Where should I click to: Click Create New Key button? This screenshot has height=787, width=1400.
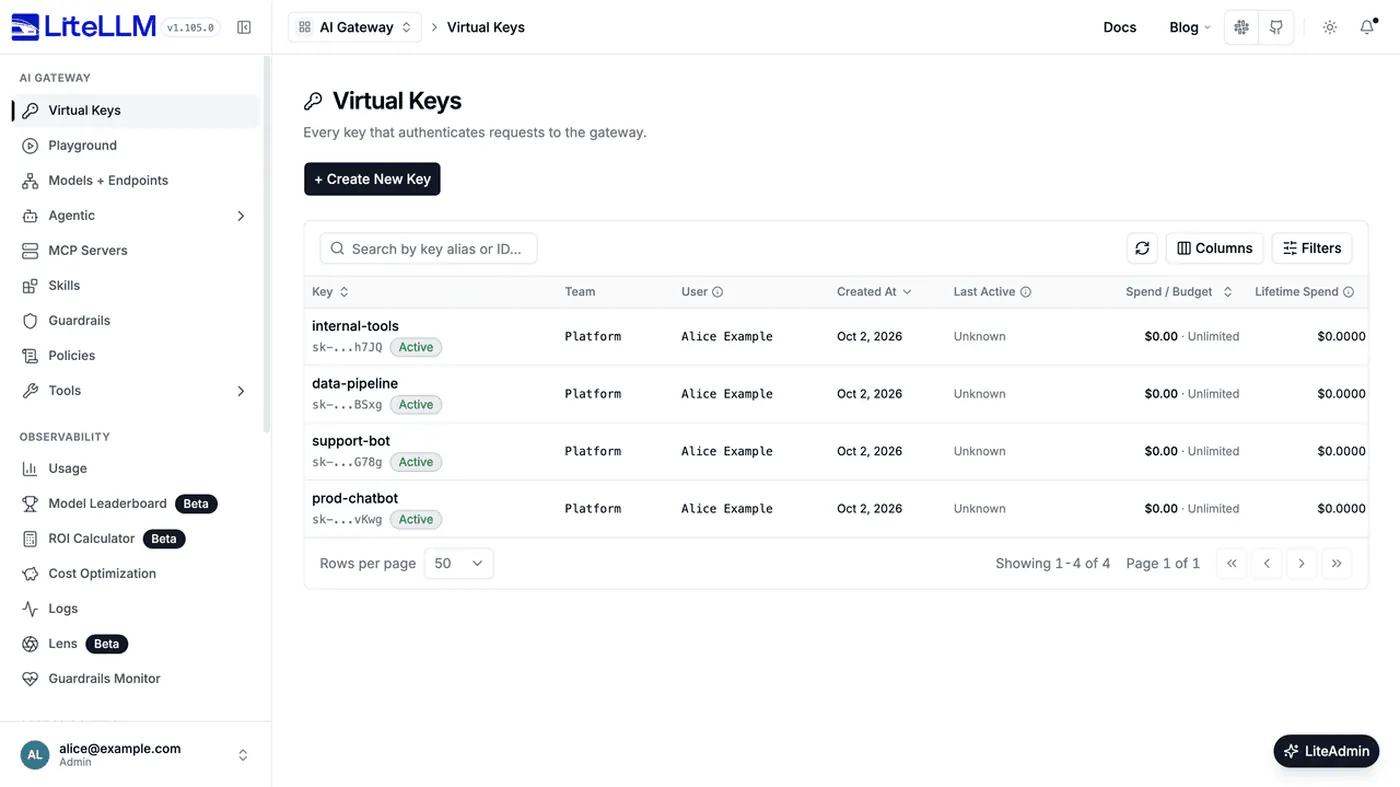coord(372,179)
